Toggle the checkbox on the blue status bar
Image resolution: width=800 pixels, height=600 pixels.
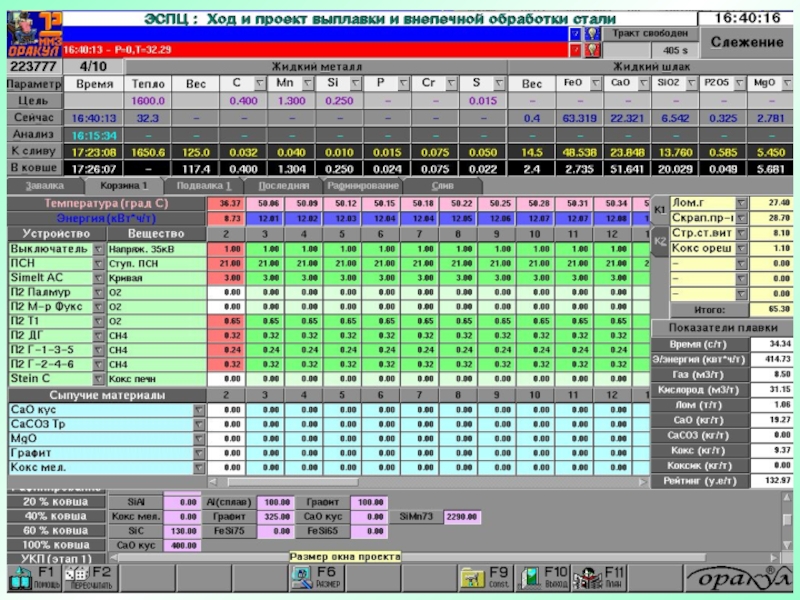[x=575, y=33]
